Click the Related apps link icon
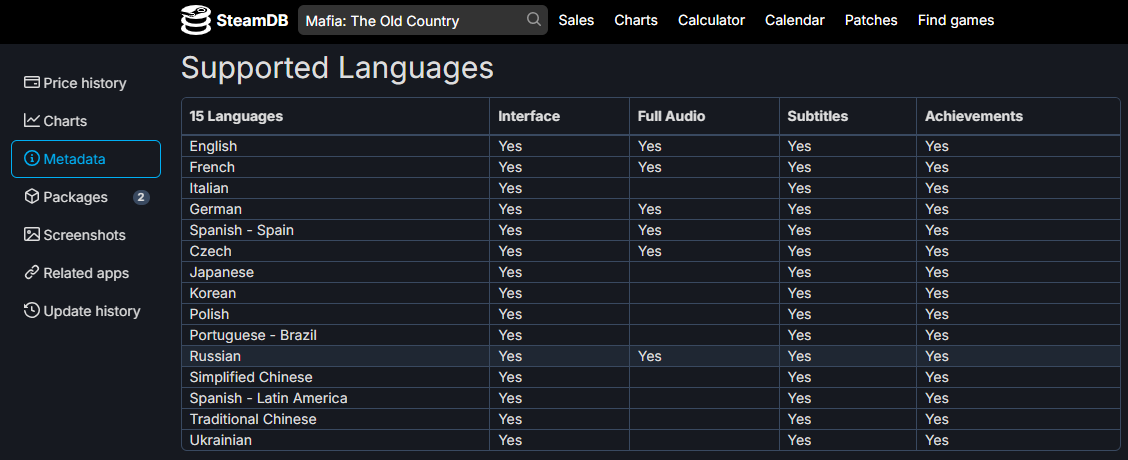The height and width of the screenshot is (460, 1128). tap(32, 273)
